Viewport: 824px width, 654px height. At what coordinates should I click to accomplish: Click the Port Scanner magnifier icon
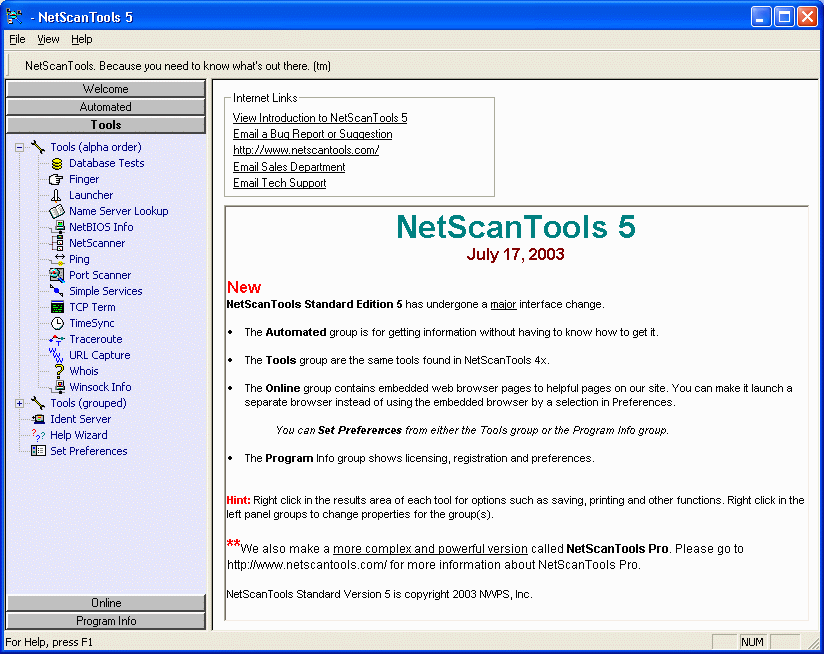coord(57,275)
